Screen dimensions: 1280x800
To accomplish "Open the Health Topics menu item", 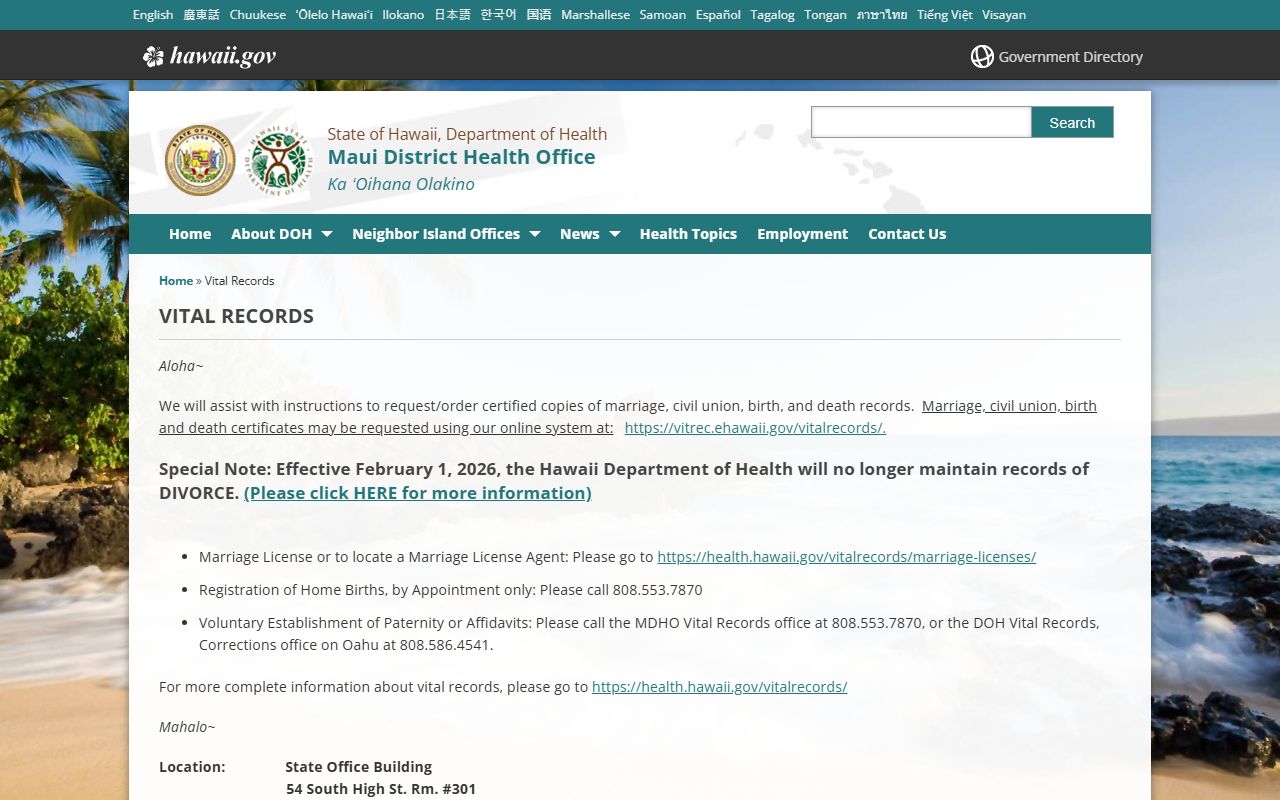I will 688,234.
